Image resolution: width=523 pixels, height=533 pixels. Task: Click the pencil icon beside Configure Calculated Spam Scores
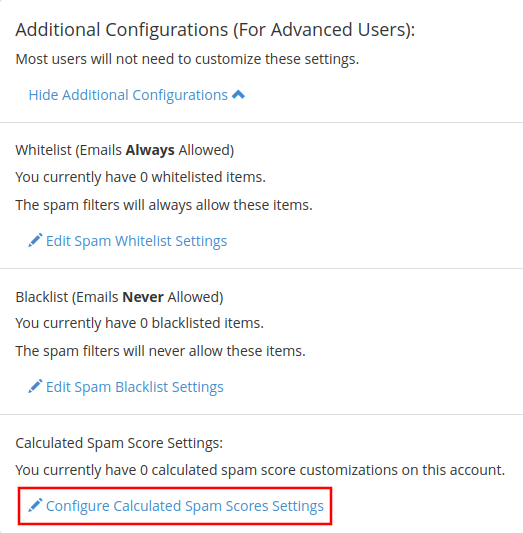pos(35,505)
